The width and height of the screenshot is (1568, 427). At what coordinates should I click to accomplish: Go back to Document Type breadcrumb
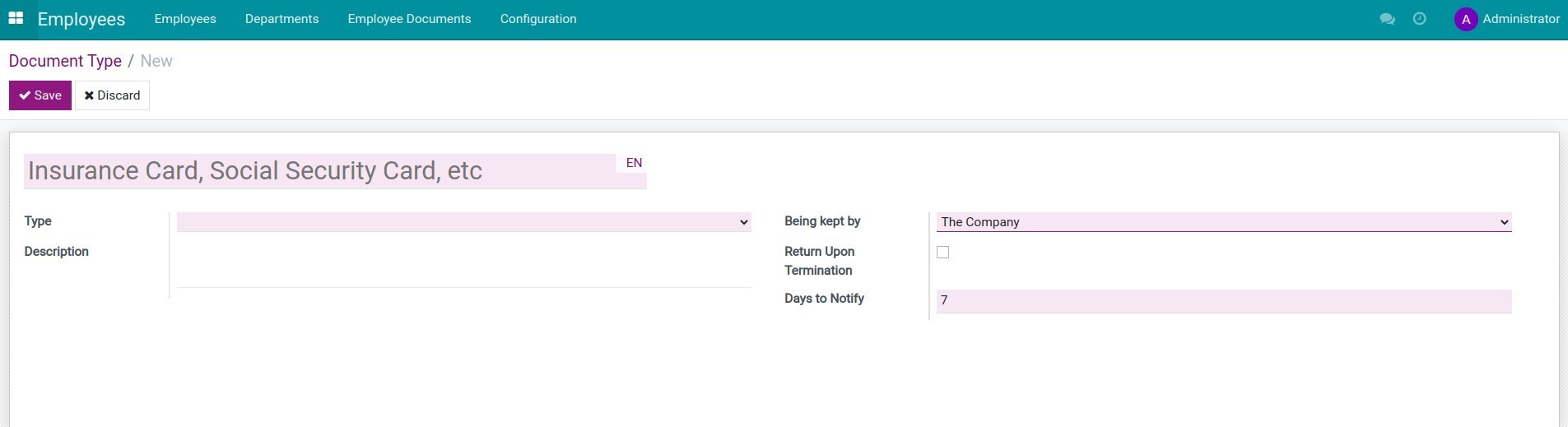tap(65, 61)
